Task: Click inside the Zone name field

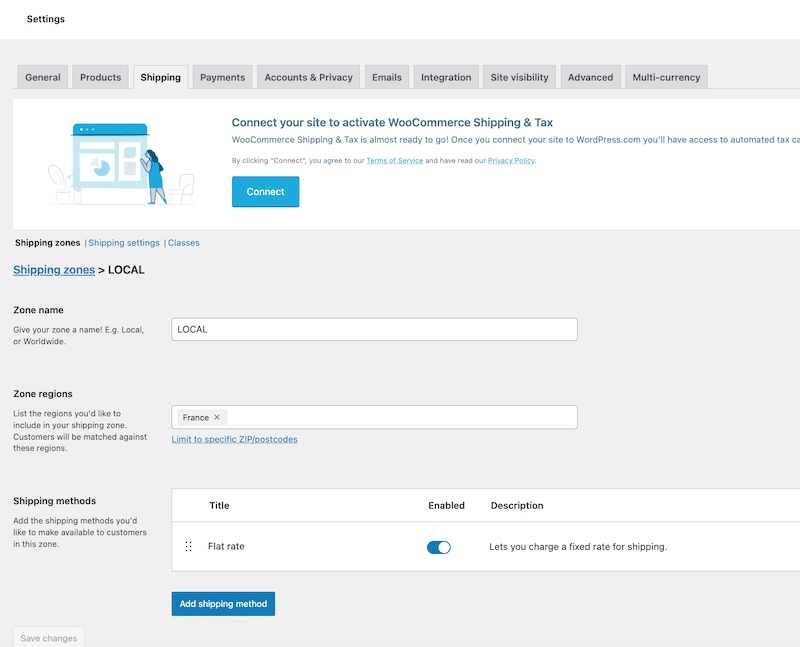Action: (x=374, y=329)
